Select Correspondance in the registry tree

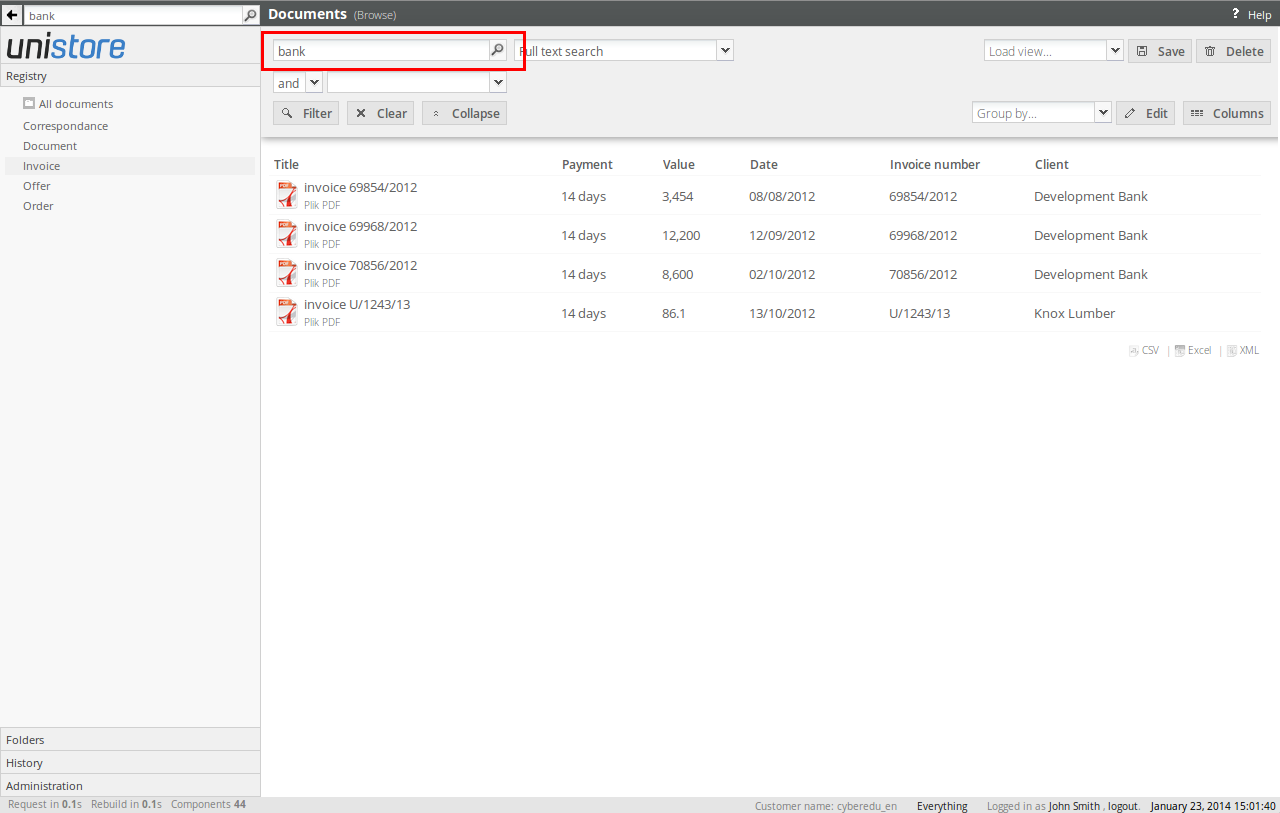coord(65,126)
